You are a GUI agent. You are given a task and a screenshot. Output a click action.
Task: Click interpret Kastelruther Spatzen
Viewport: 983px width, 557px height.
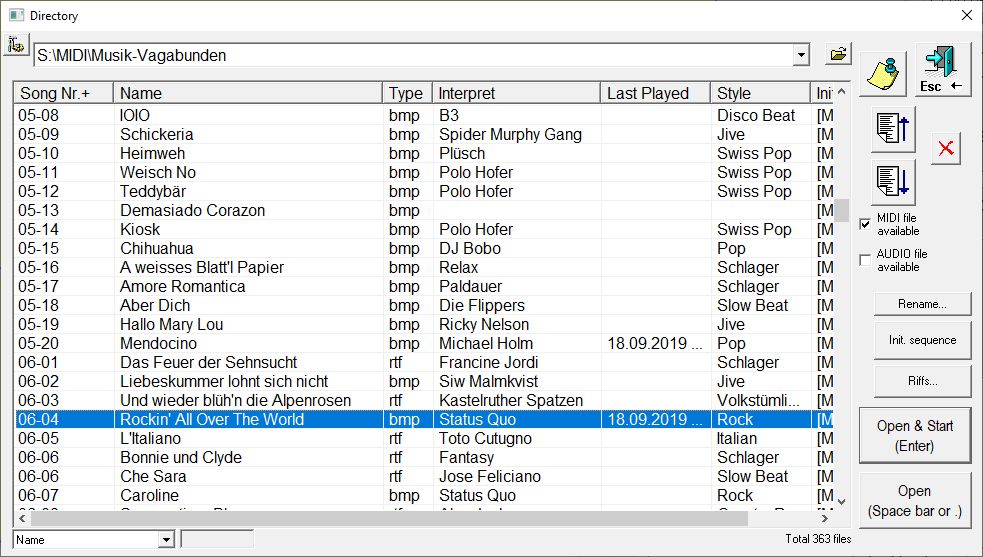coord(511,400)
